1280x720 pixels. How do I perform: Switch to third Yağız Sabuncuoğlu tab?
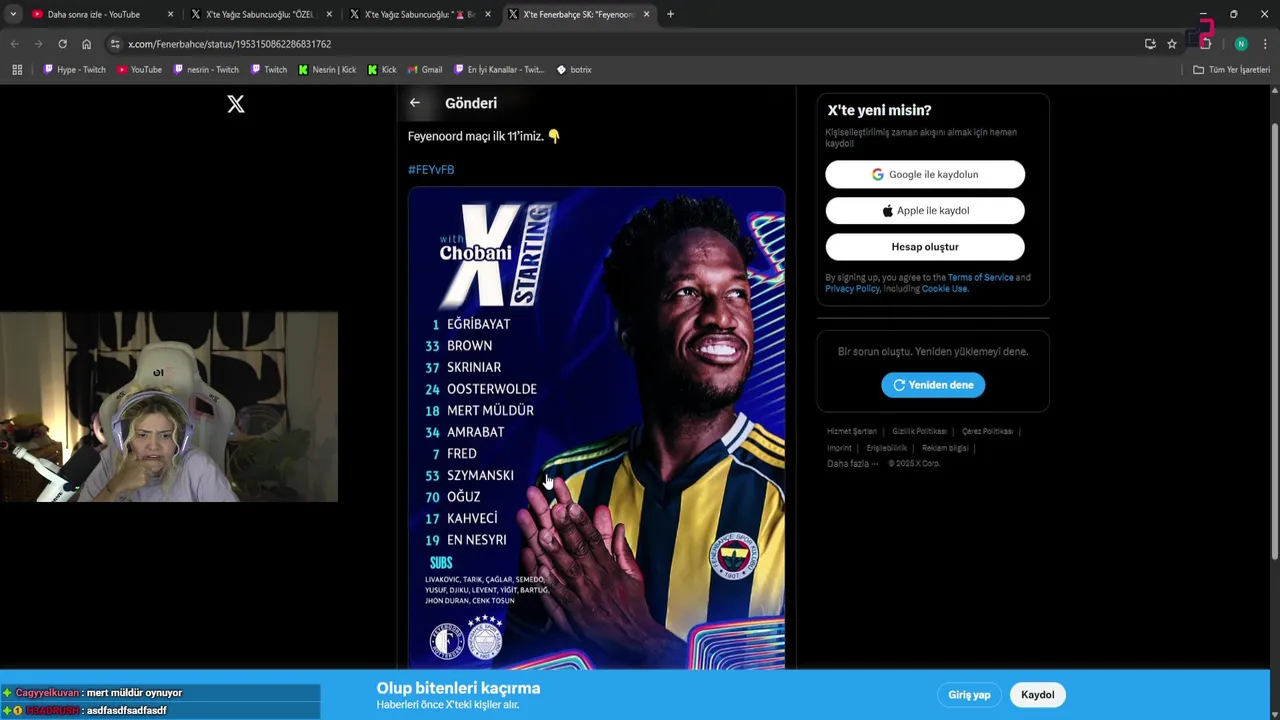[x=420, y=15]
